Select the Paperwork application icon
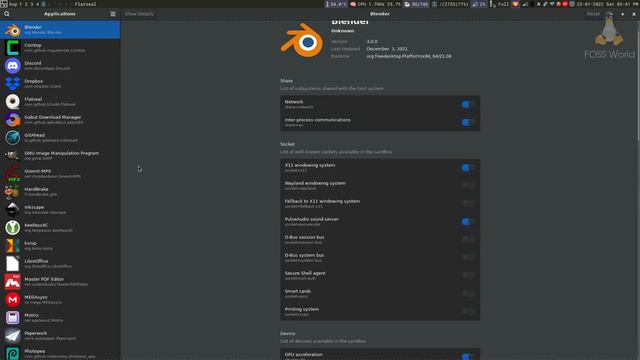 pyautogui.click(x=13, y=336)
